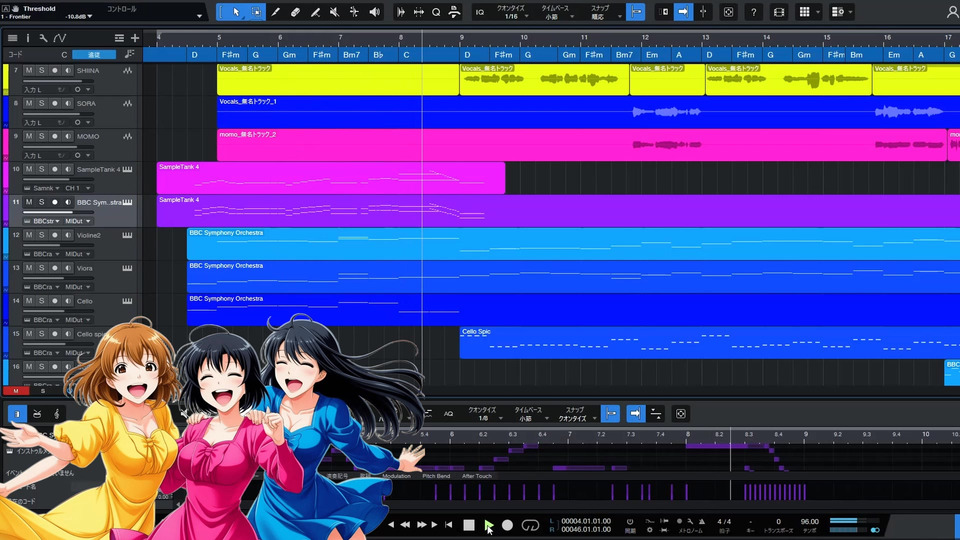Viewport: 960px width, 540px height.
Task: Mute the SHIINA track
Action: 29,70
